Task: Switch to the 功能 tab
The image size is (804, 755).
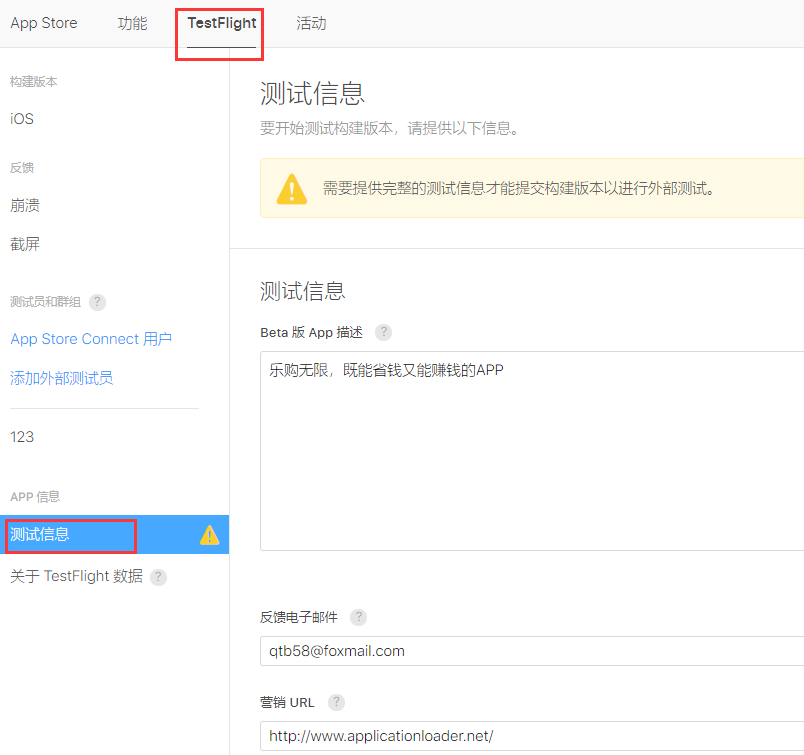Action: point(132,23)
